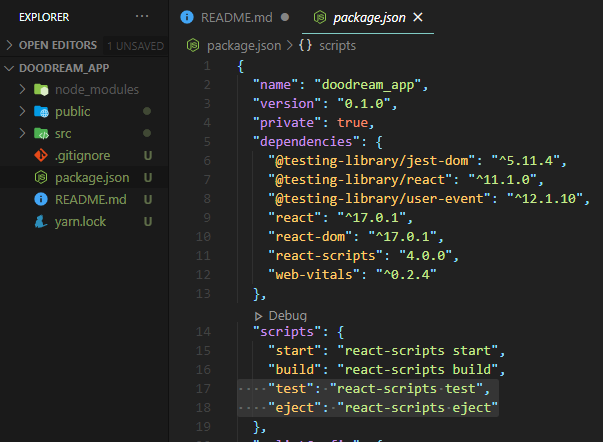Expand the src folder chevron
Image resolution: width=603 pixels, height=442 pixels.
(22, 133)
